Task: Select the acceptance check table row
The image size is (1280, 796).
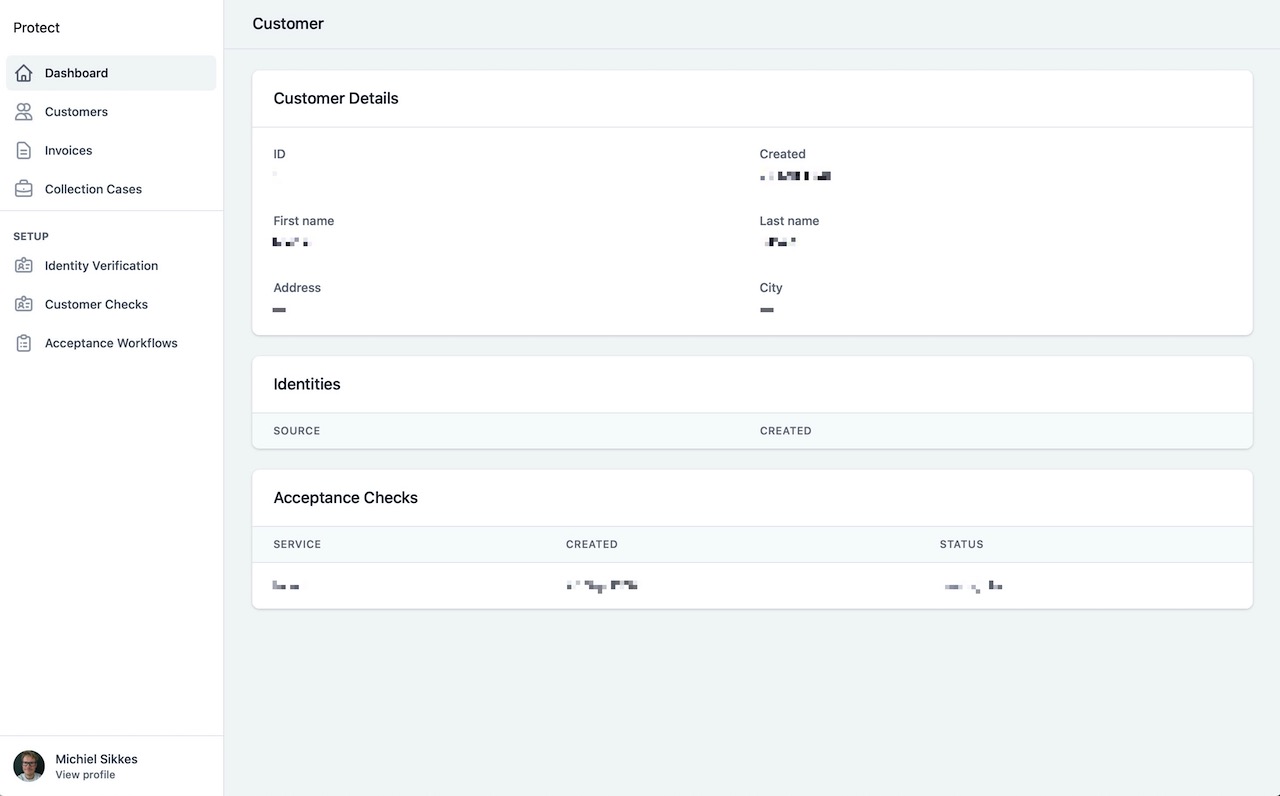Action: [752, 586]
